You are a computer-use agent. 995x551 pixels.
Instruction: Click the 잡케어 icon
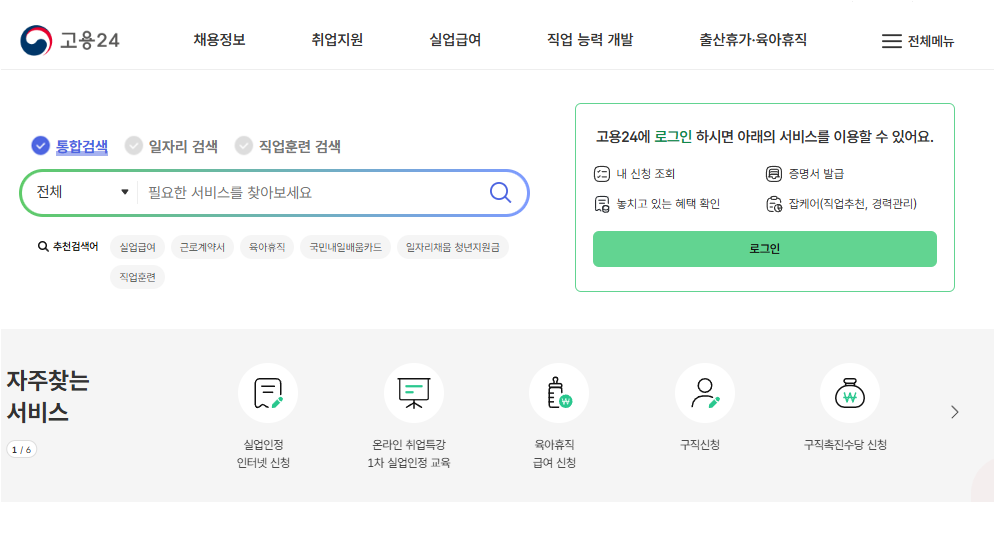coord(774,204)
